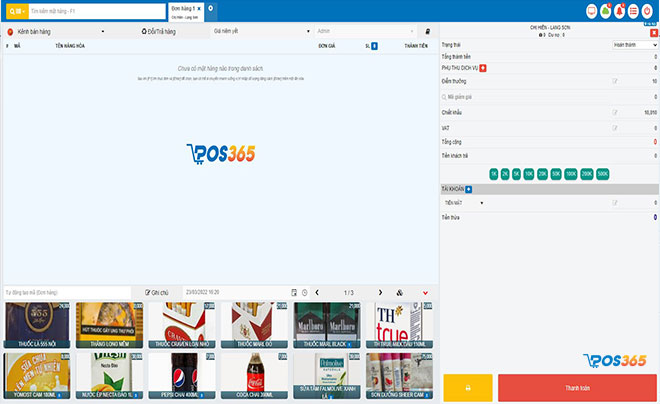The height and width of the screenshot is (404, 660).
Task: Select the 10K quick cash button
Action: click(x=529, y=174)
